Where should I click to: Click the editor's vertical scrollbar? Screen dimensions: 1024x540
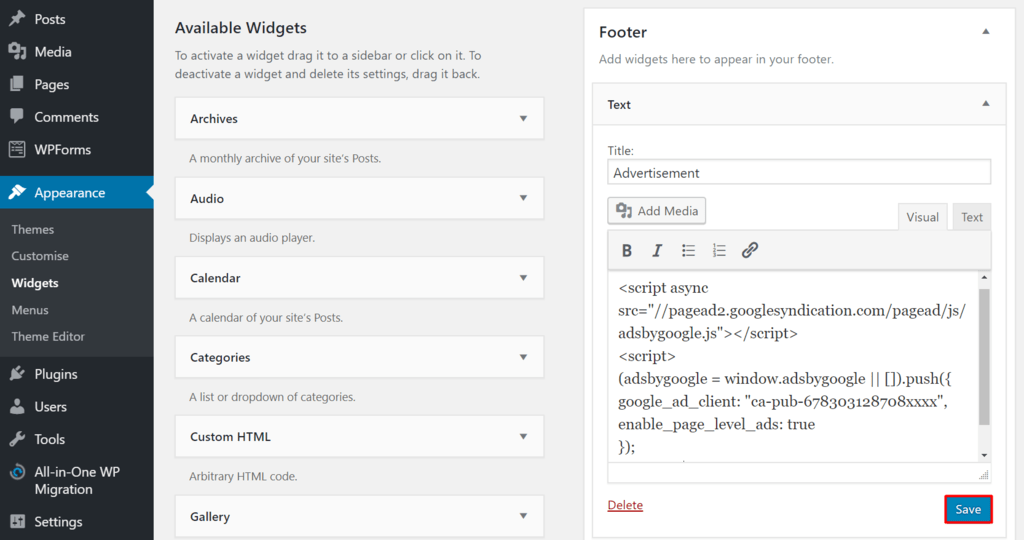(984, 360)
